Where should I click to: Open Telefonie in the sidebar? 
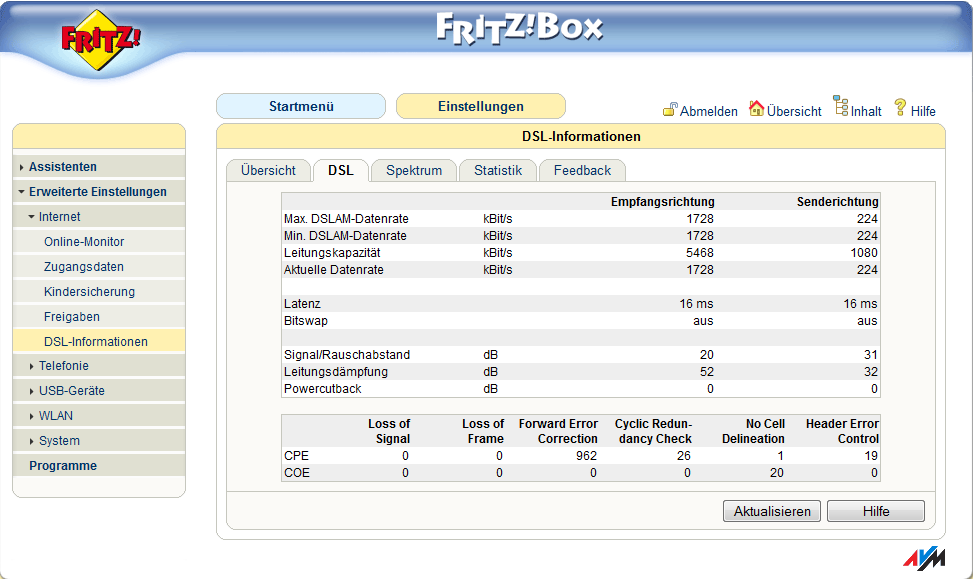63,366
